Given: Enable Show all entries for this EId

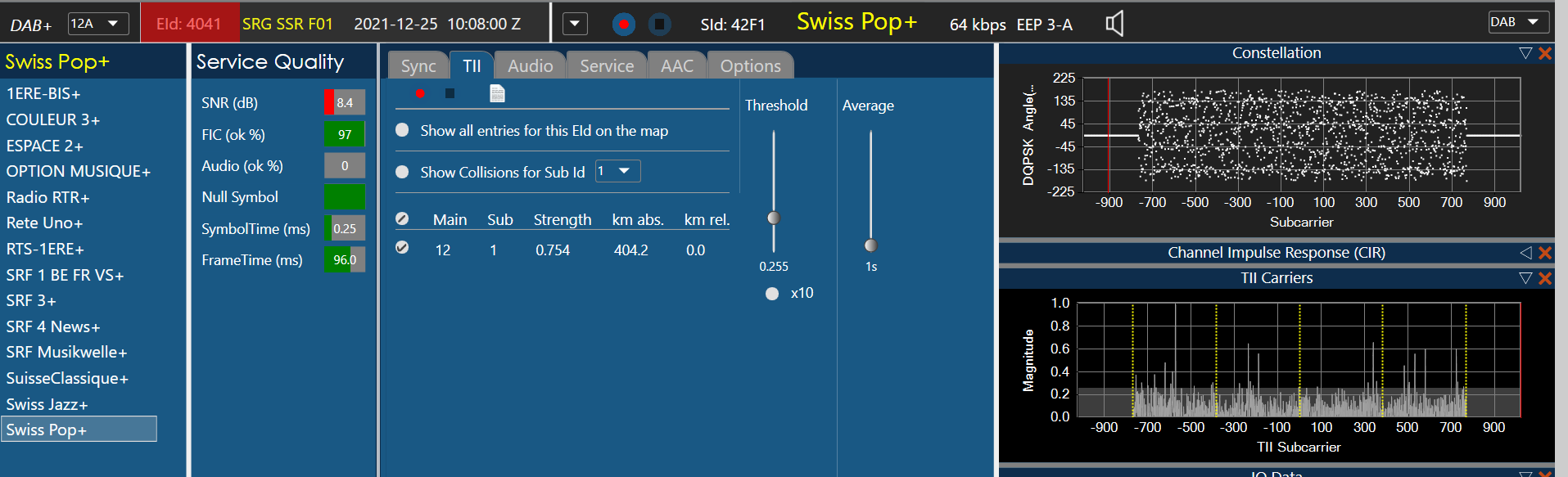Looking at the screenshot, I should [402, 130].
